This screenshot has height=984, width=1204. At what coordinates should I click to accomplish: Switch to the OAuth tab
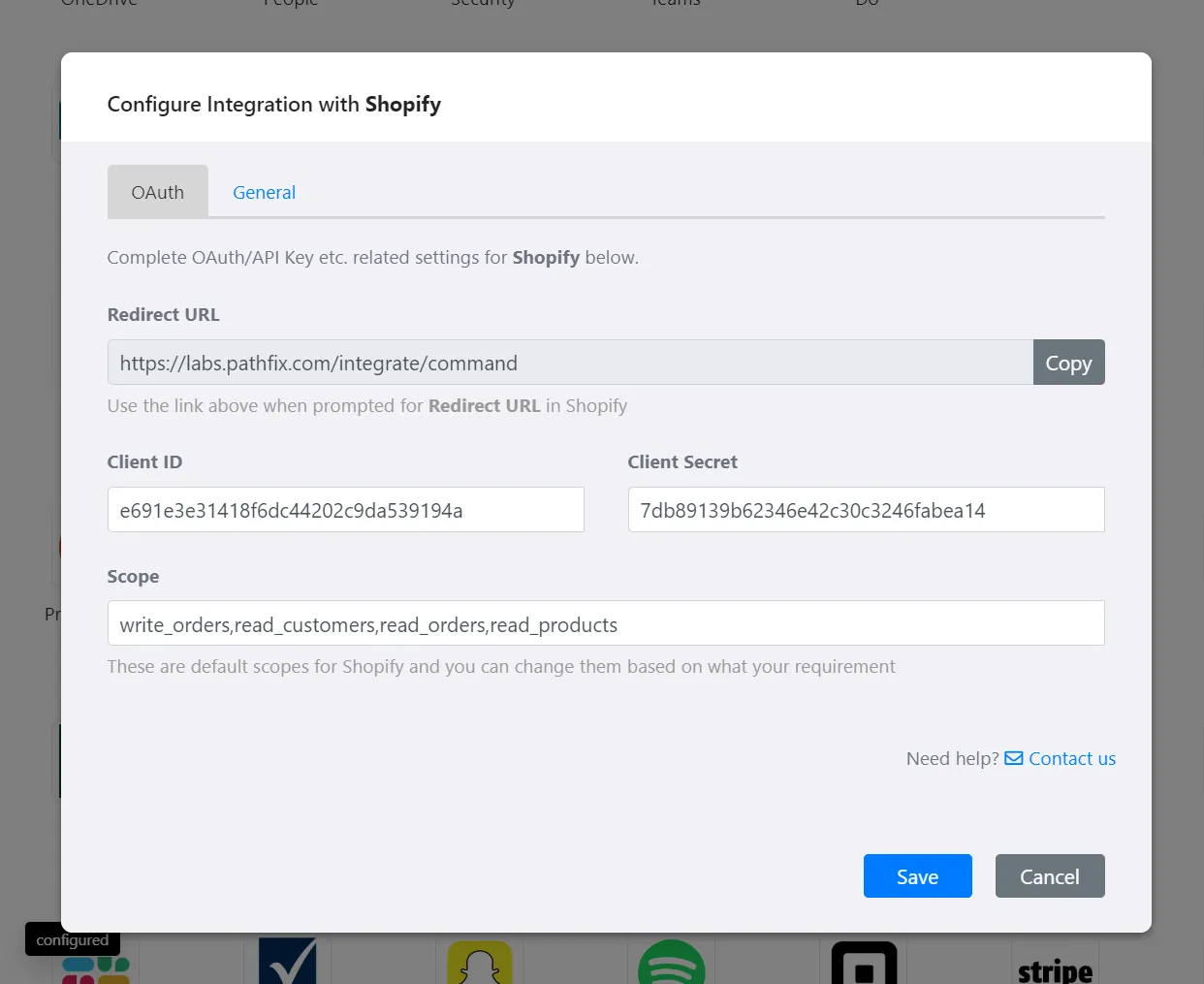tap(158, 192)
